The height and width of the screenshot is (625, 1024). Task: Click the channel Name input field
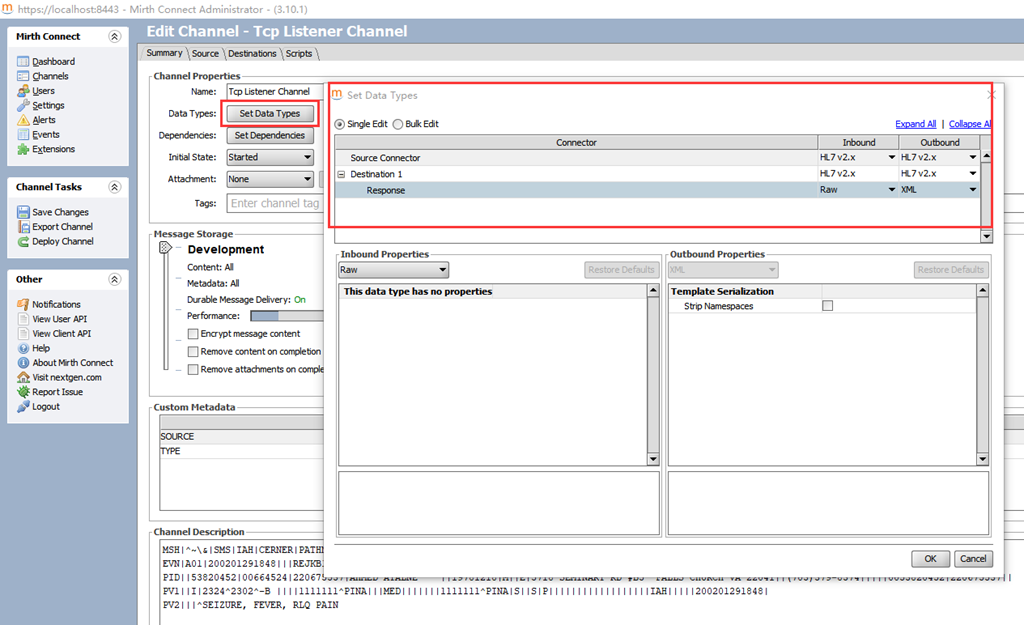pyautogui.click(x=275, y=91)
